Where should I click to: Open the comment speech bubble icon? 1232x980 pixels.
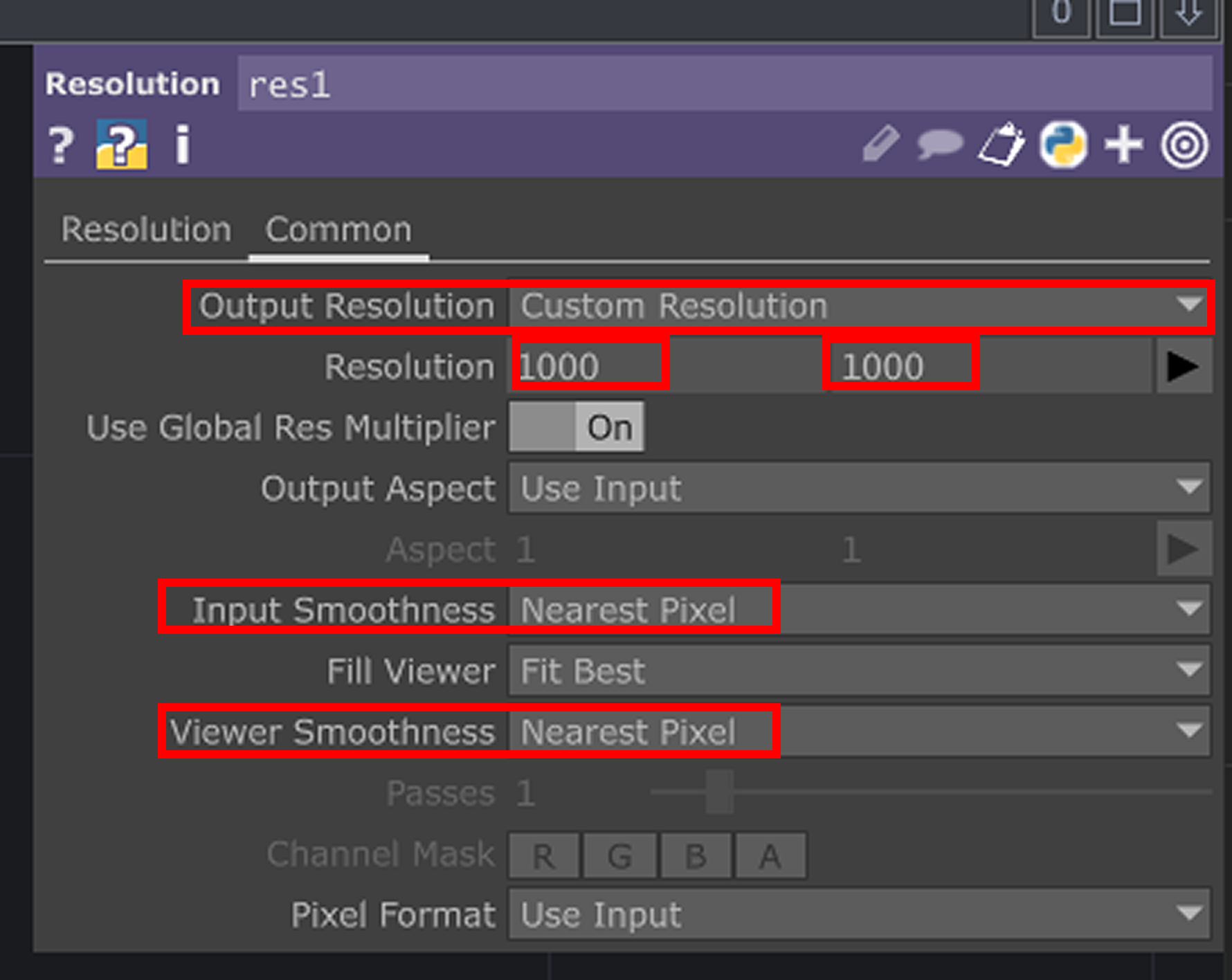pyautogui.click(x=939, y=145)
